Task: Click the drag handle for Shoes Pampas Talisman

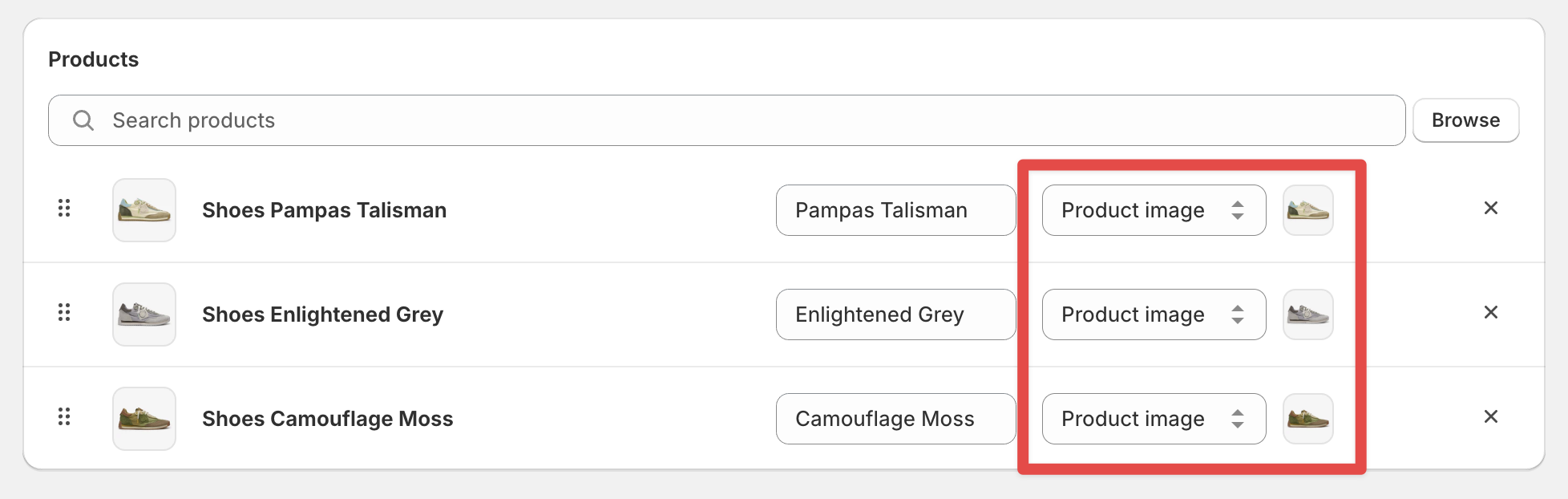Action: coord(64,209)
